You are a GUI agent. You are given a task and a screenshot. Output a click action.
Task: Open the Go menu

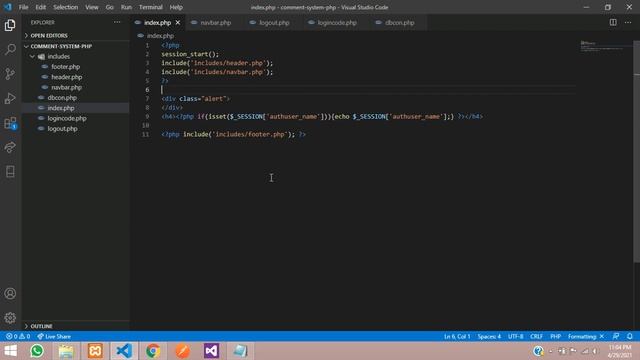(x=109, y=7)
